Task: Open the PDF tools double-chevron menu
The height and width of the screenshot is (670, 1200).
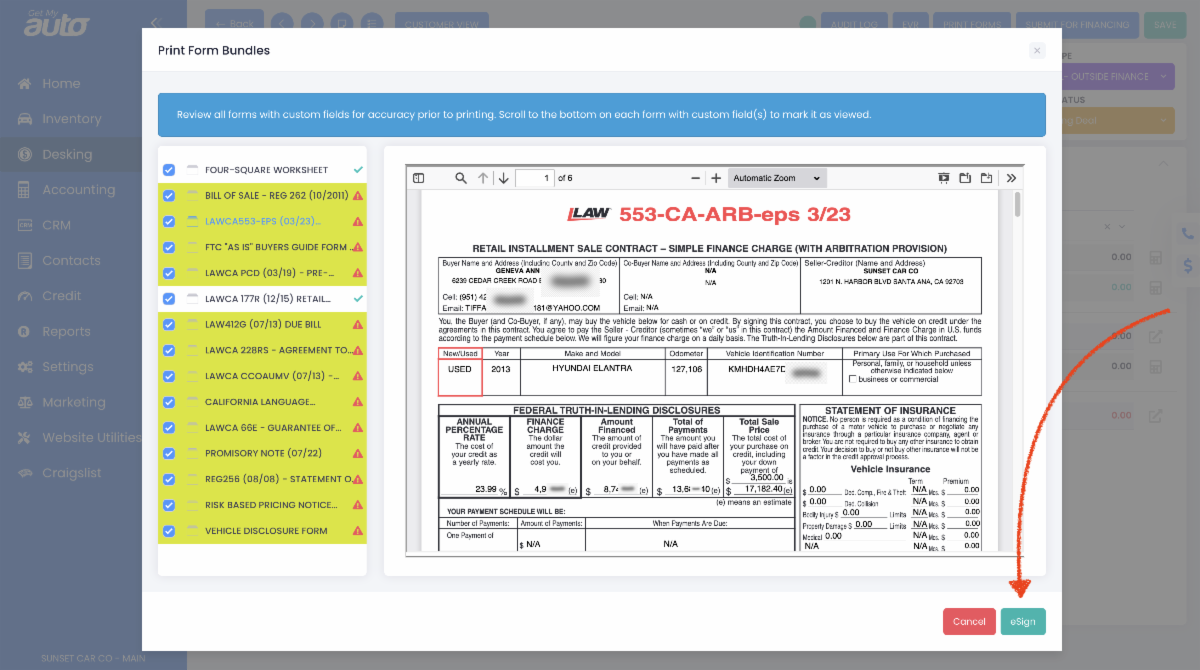Action: [x=1011, y=178]
